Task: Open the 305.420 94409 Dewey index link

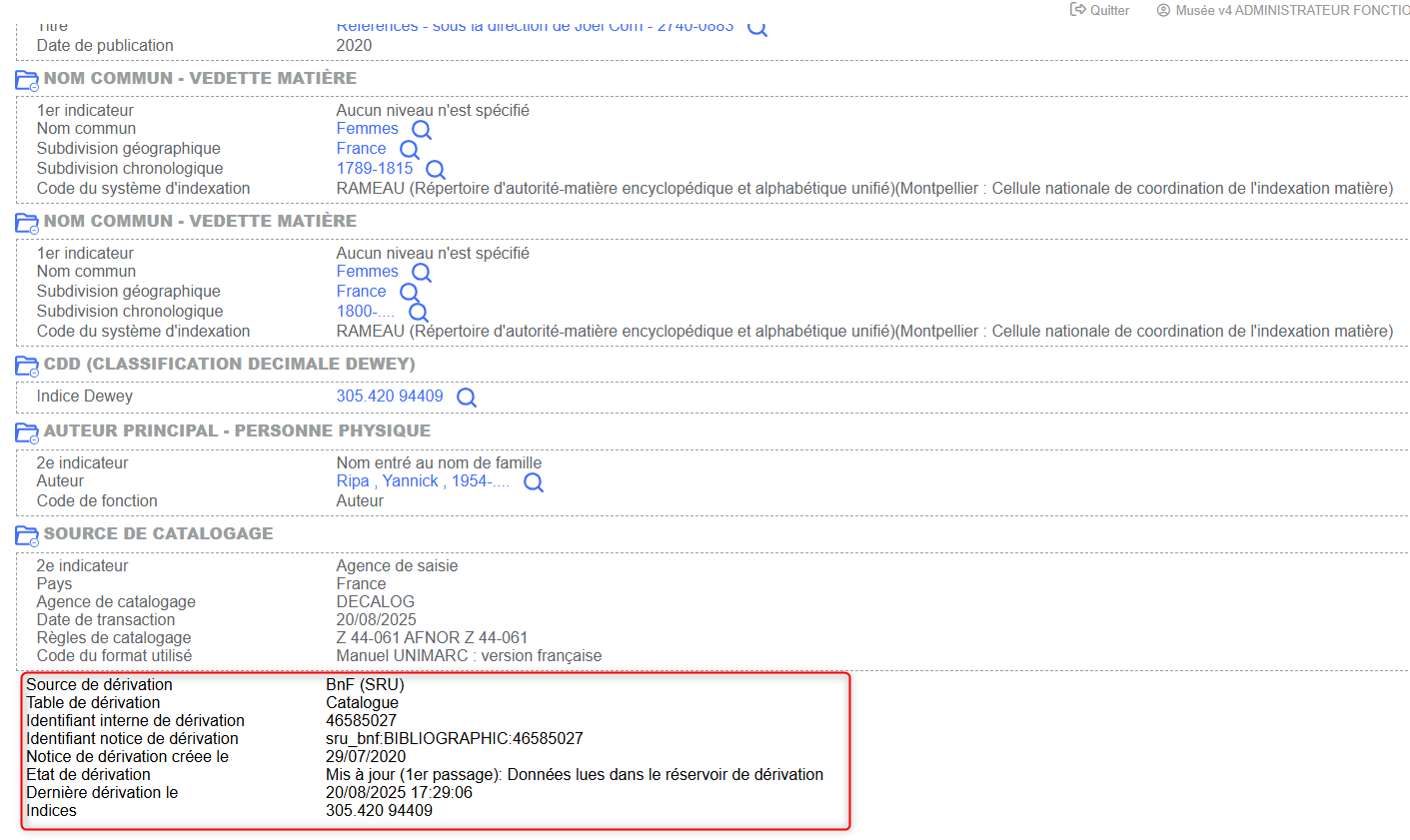Action: [x=390, y=397]
